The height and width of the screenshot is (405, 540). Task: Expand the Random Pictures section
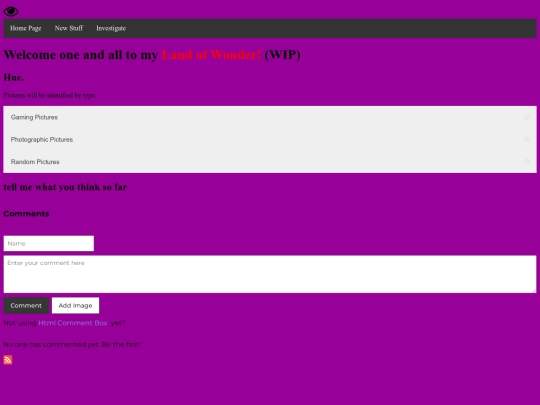[x=270, y=162]
